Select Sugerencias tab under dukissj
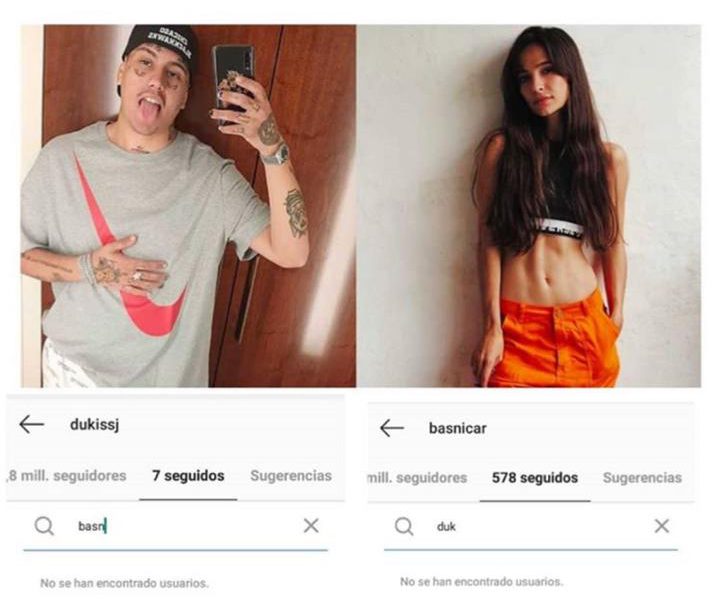Viewport: 720px width, 614px height. coord(291,476)
